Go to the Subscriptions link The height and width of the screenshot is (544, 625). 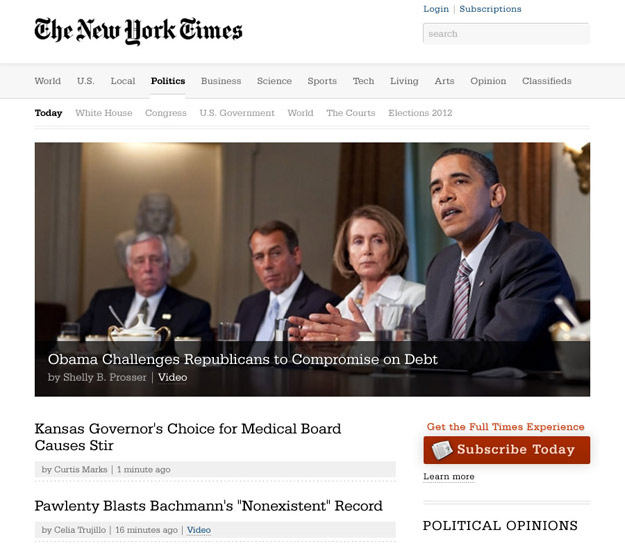coord(490,9)
